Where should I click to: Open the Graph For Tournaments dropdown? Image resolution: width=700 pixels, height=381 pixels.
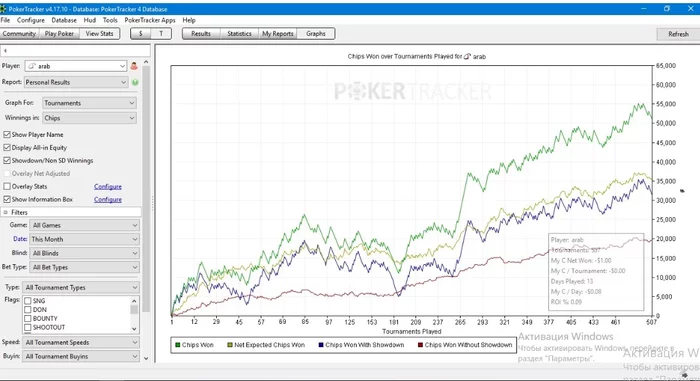point(89,103)
